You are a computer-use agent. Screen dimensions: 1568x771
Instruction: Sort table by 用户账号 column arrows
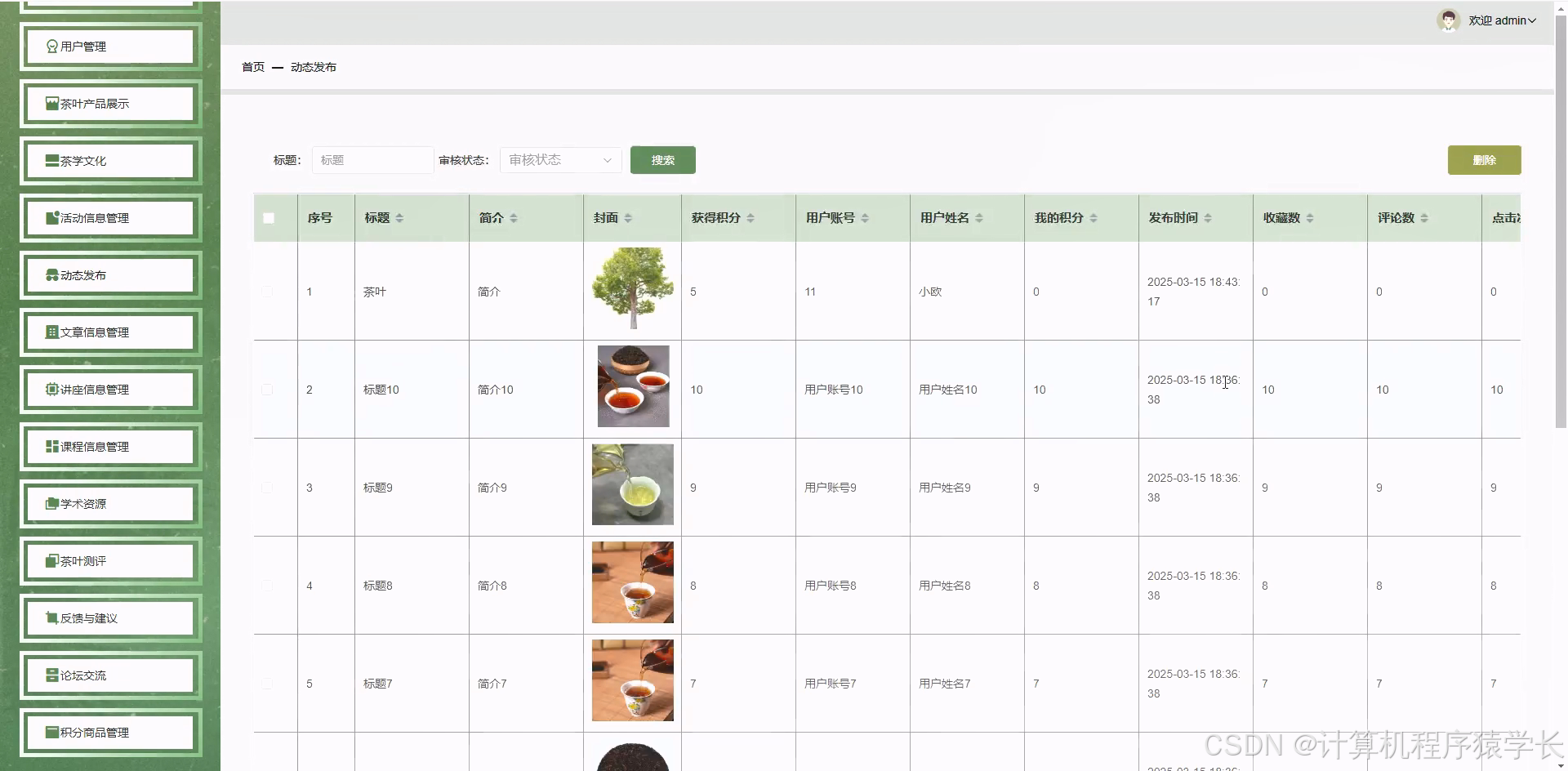865,218
